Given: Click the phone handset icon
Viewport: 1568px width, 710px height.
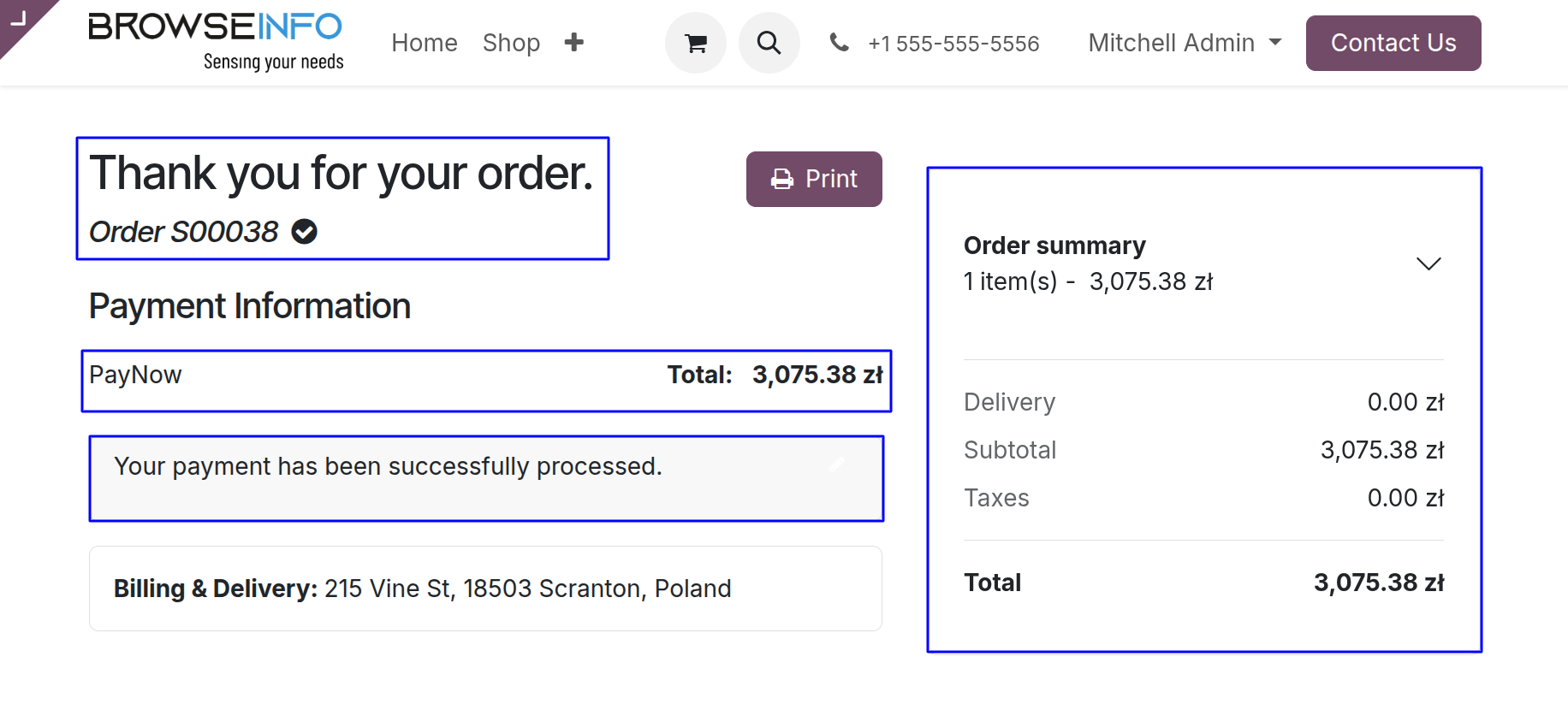Looking at the screenshot, I should [839, 42].
